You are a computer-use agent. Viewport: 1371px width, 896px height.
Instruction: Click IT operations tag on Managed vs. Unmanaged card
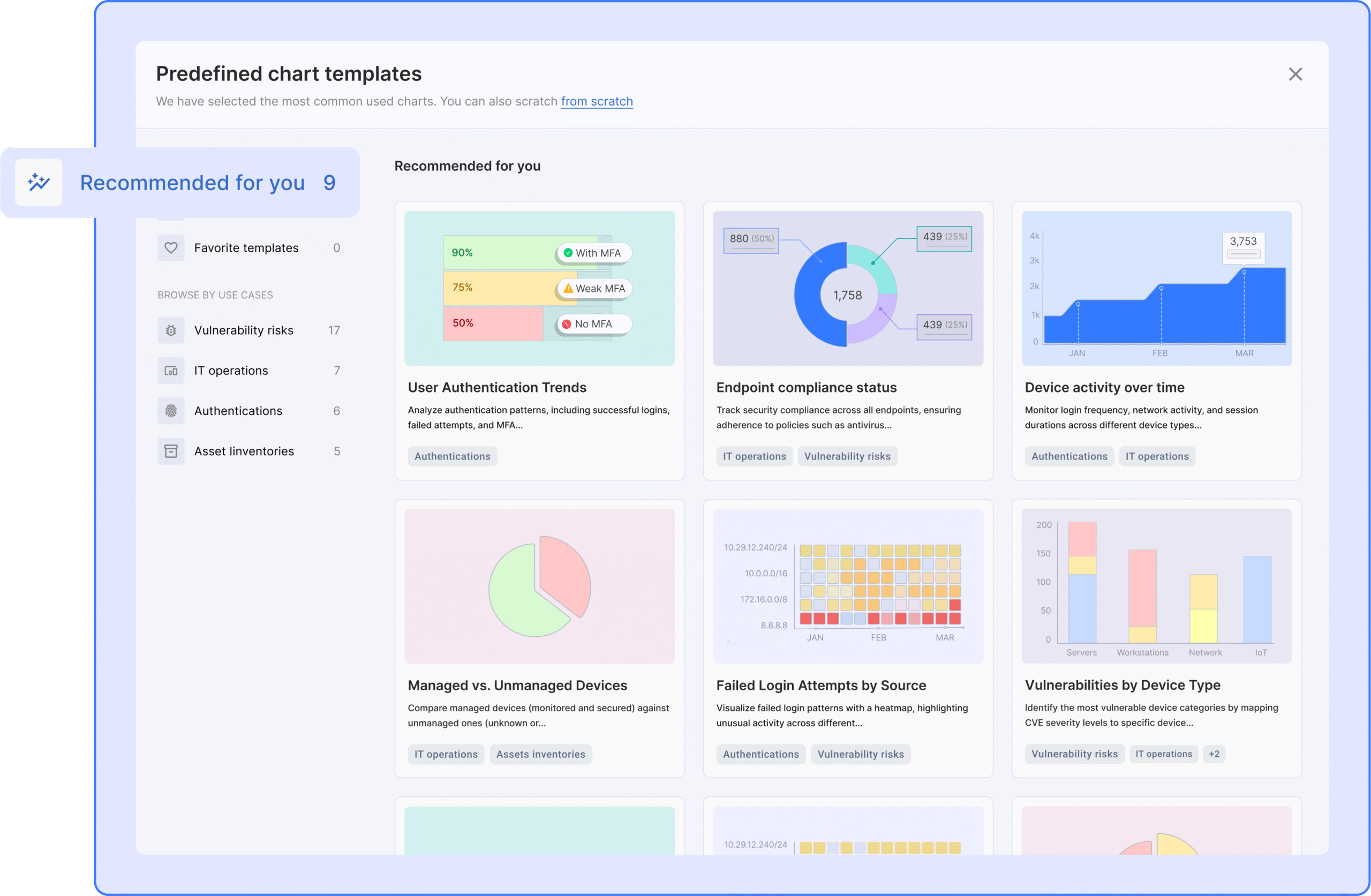tap(446, 754)
